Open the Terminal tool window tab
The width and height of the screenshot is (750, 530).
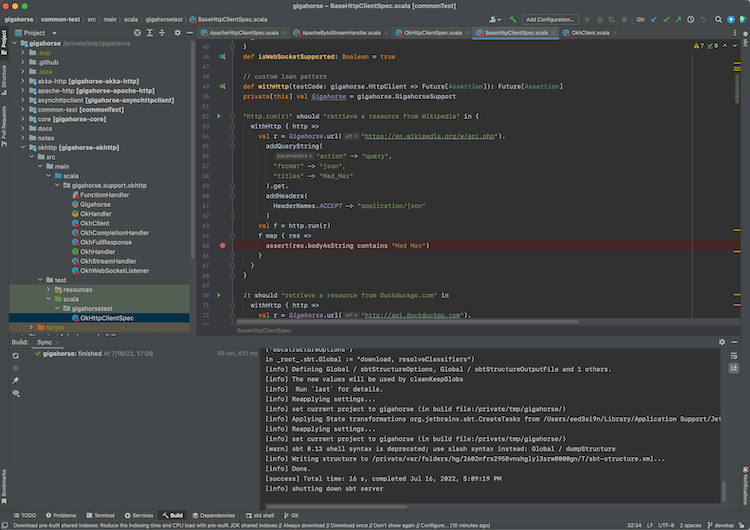coord(100,515)
